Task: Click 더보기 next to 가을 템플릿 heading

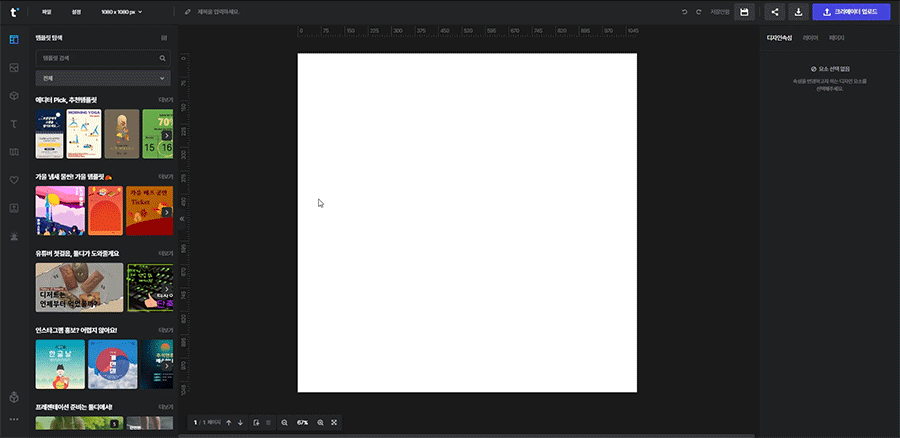Action: point(165,176)
